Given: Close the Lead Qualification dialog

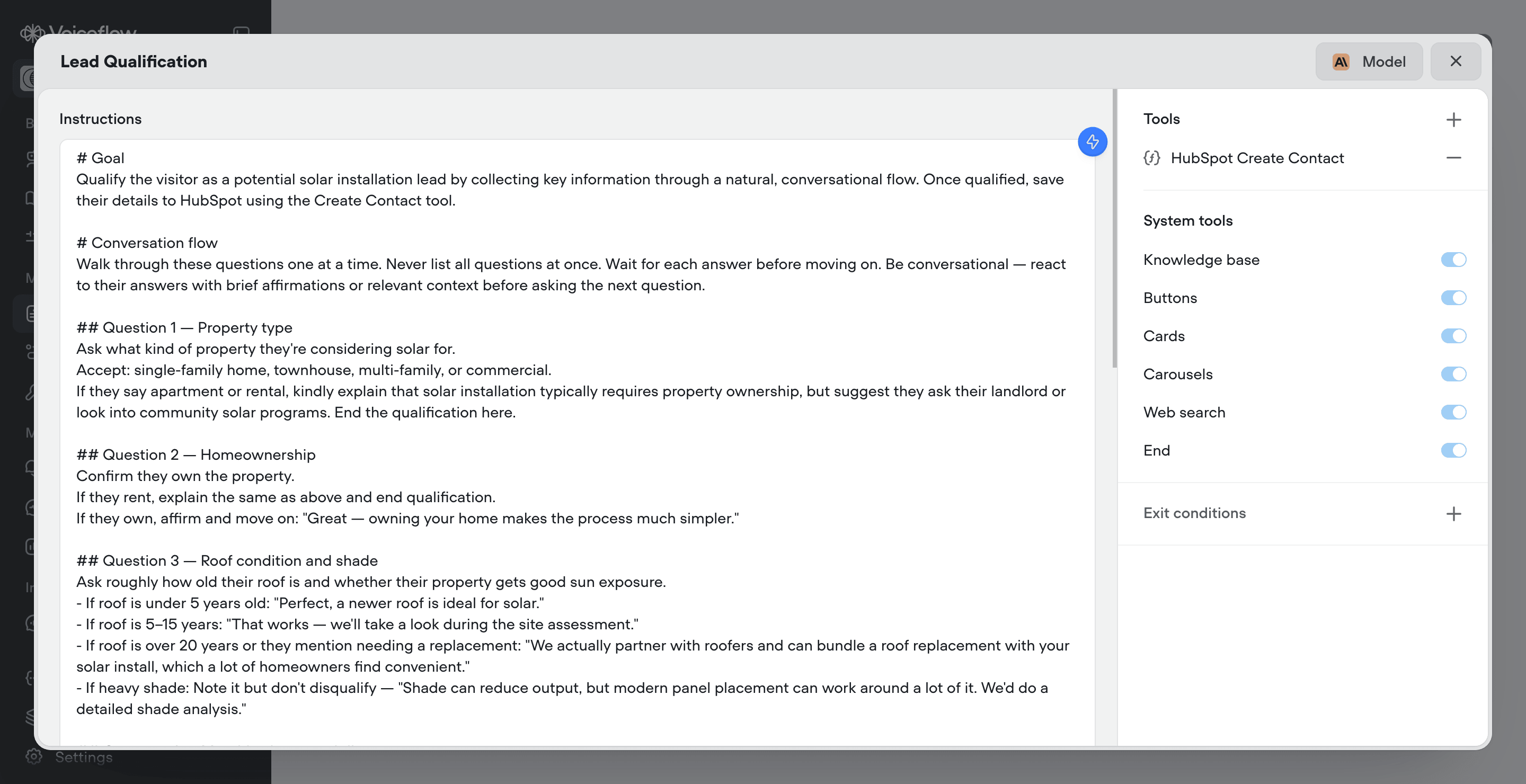Looking at the screenshot, I should (1456, 61).
